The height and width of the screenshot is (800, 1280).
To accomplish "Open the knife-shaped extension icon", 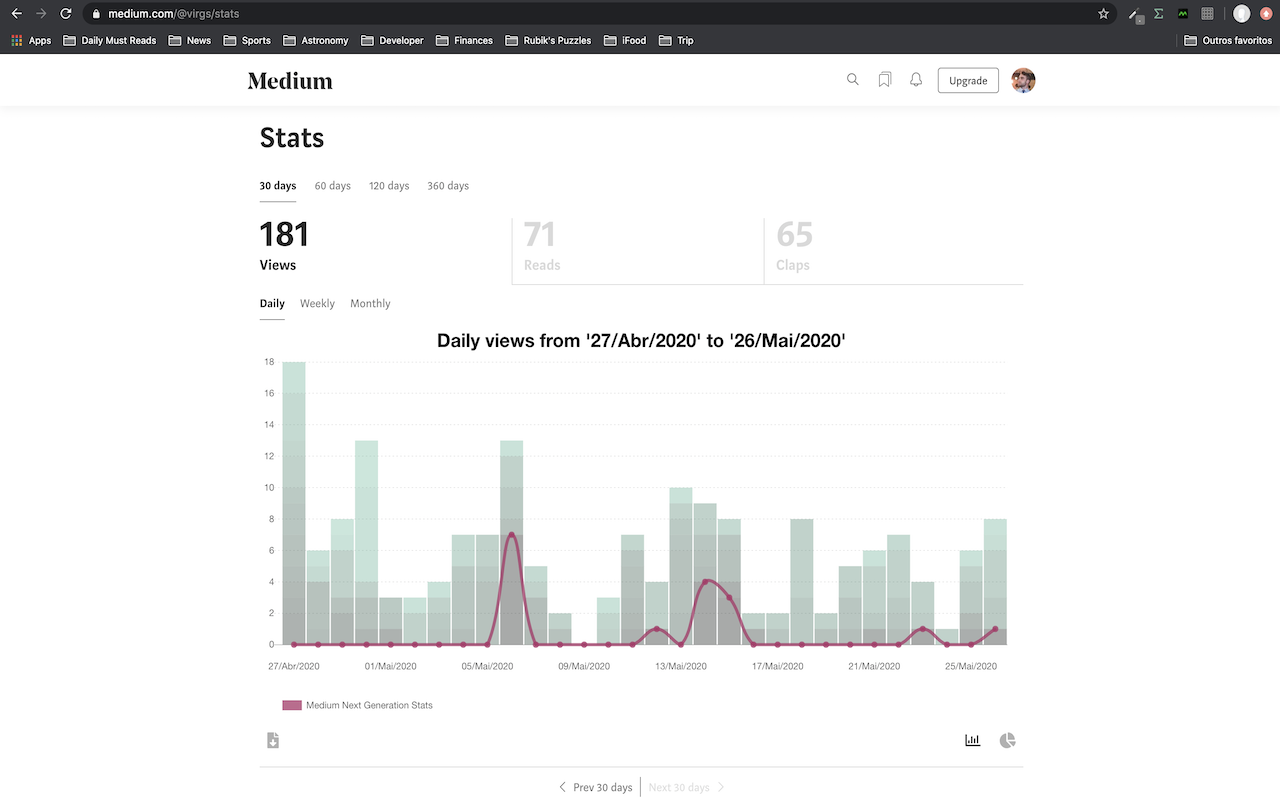I will pos(1134,14).
